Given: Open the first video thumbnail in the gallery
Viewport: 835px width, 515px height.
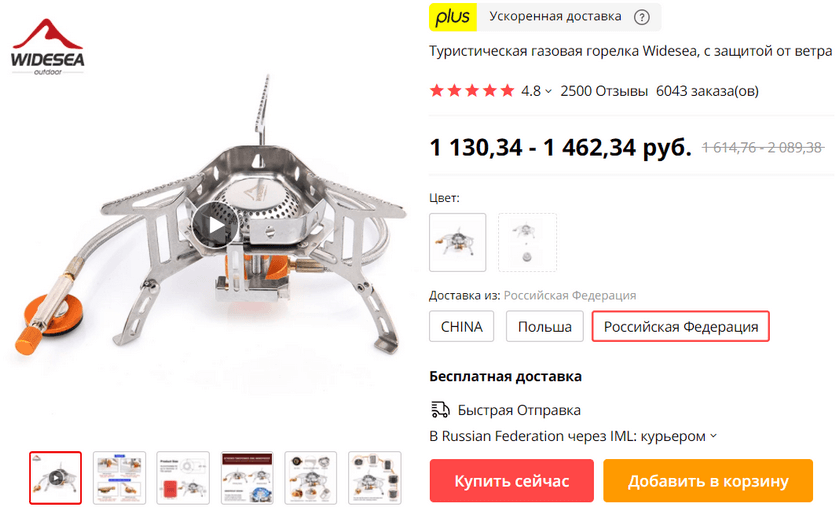Looking at the screenshot, I should pyautogui.click(x=55, y=478).
